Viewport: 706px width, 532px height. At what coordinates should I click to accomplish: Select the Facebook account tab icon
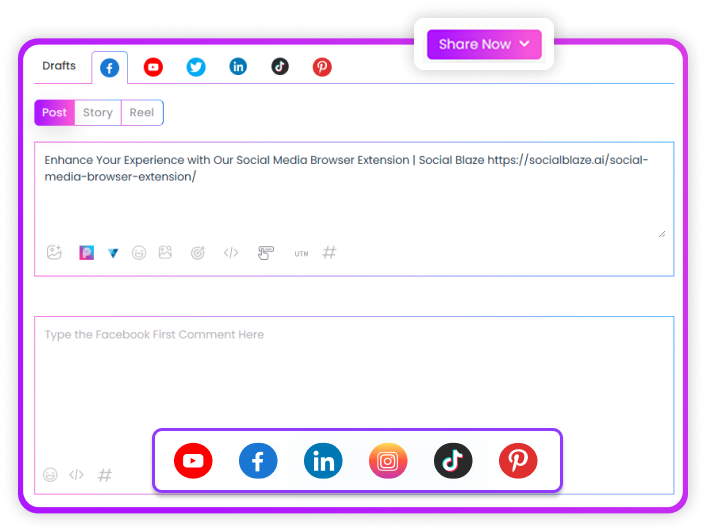[x=109, y=68]
